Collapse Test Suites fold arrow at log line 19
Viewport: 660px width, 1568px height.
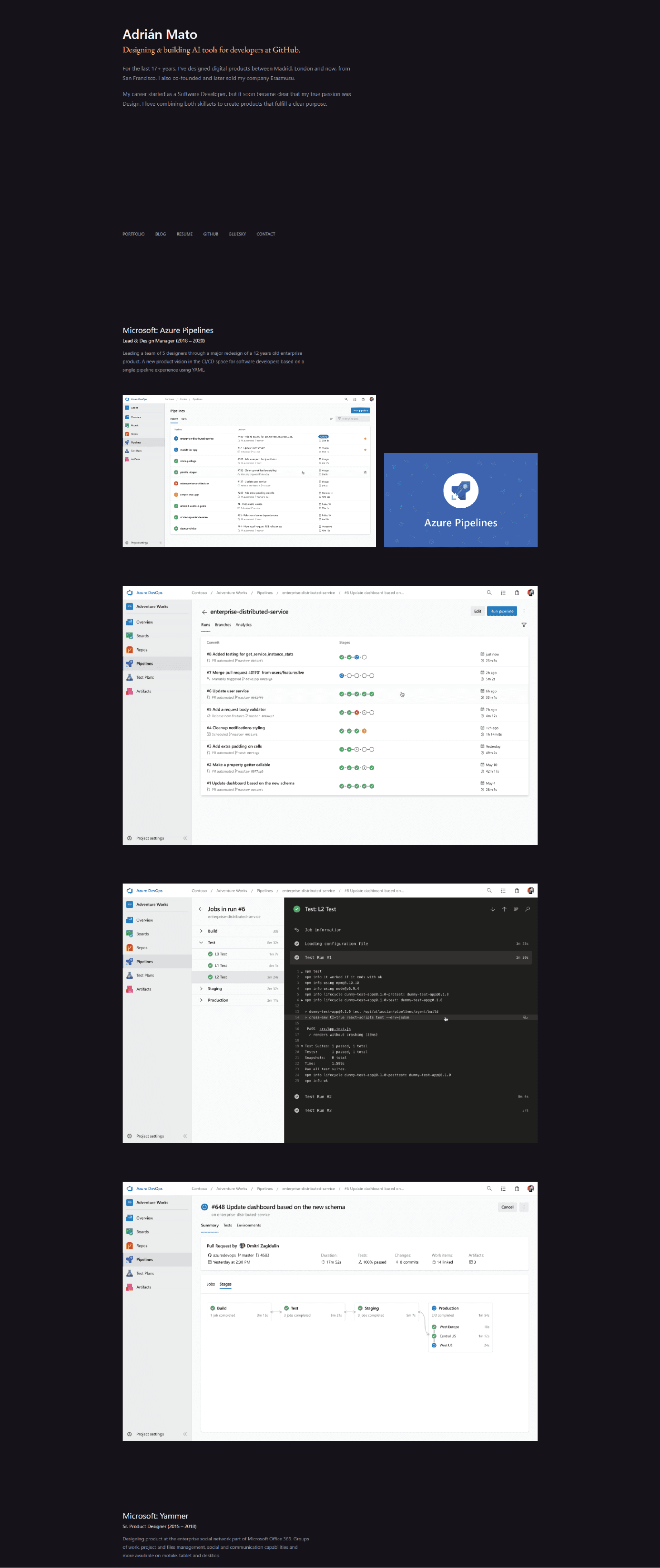click(302, 1046)
